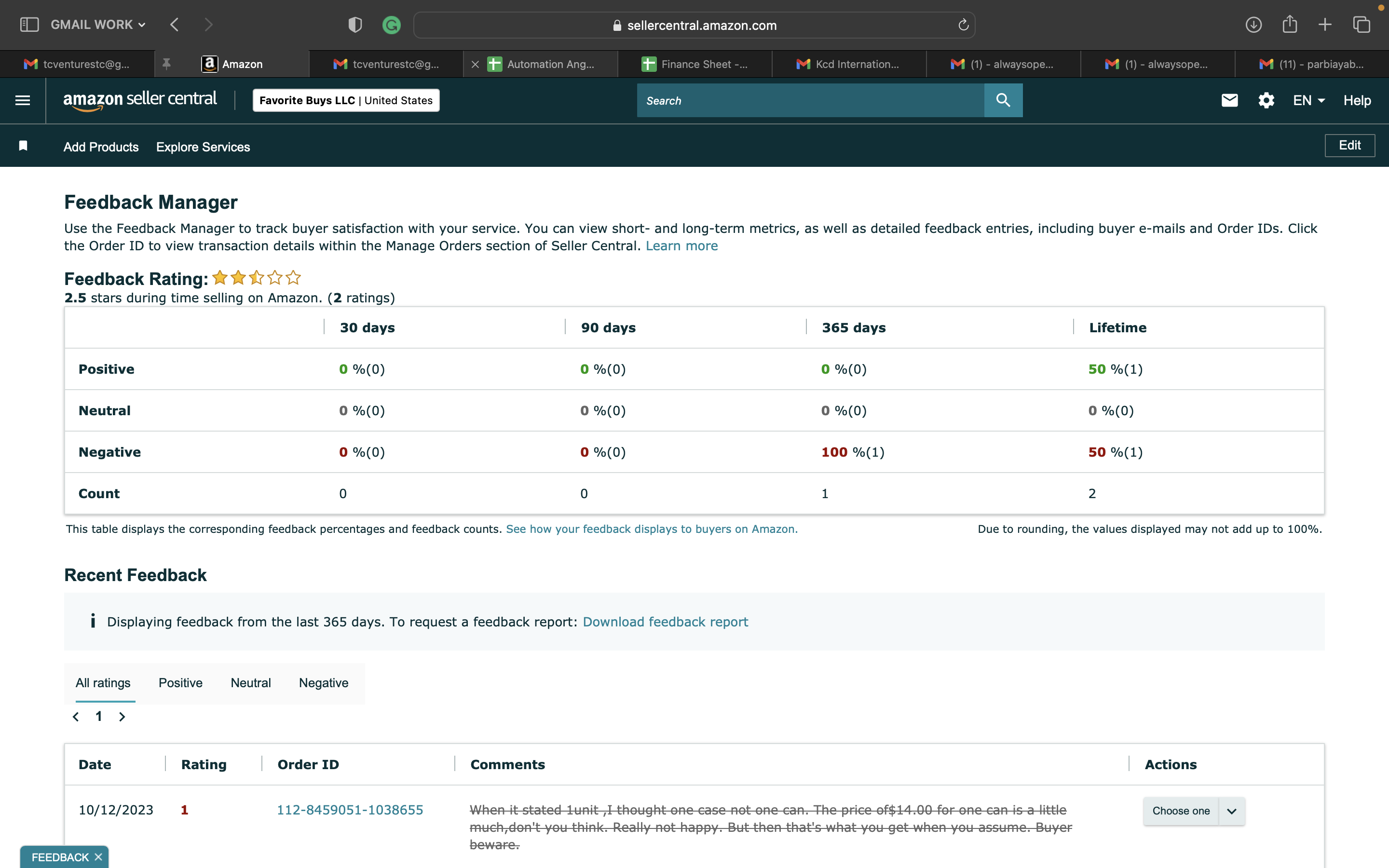The width and height of the screenshot is (1389, 868).
Task: Switch to the (11) - parbiayab... tab
Action: point(1312,64)
